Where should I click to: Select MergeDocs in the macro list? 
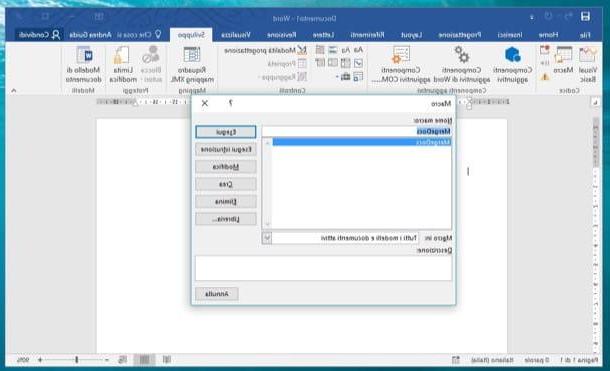click(362, 142)
